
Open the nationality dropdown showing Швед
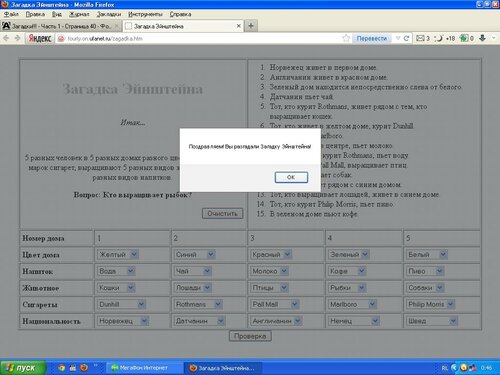point(432,321)
